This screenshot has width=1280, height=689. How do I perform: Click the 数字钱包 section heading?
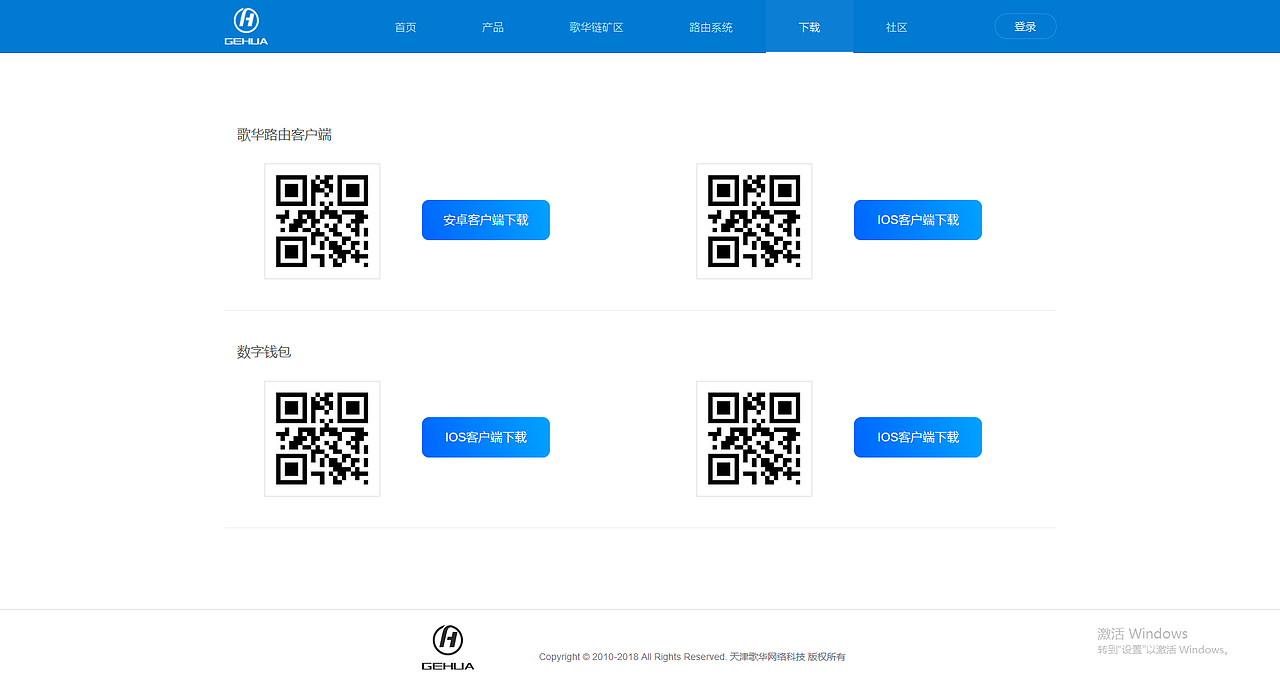[x=264, y=352]
